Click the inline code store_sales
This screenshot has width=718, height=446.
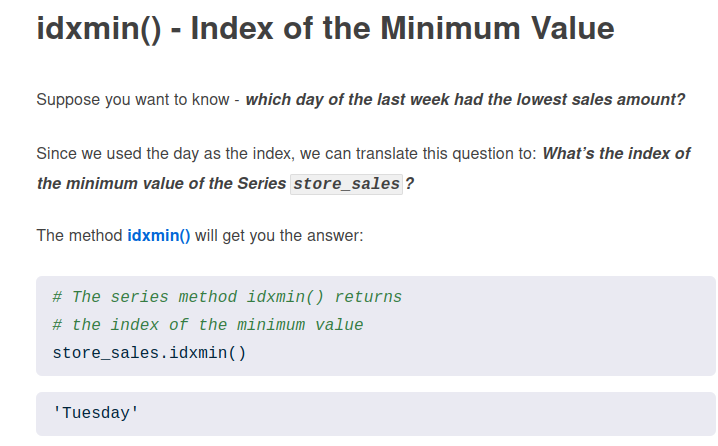pos(346,185)
